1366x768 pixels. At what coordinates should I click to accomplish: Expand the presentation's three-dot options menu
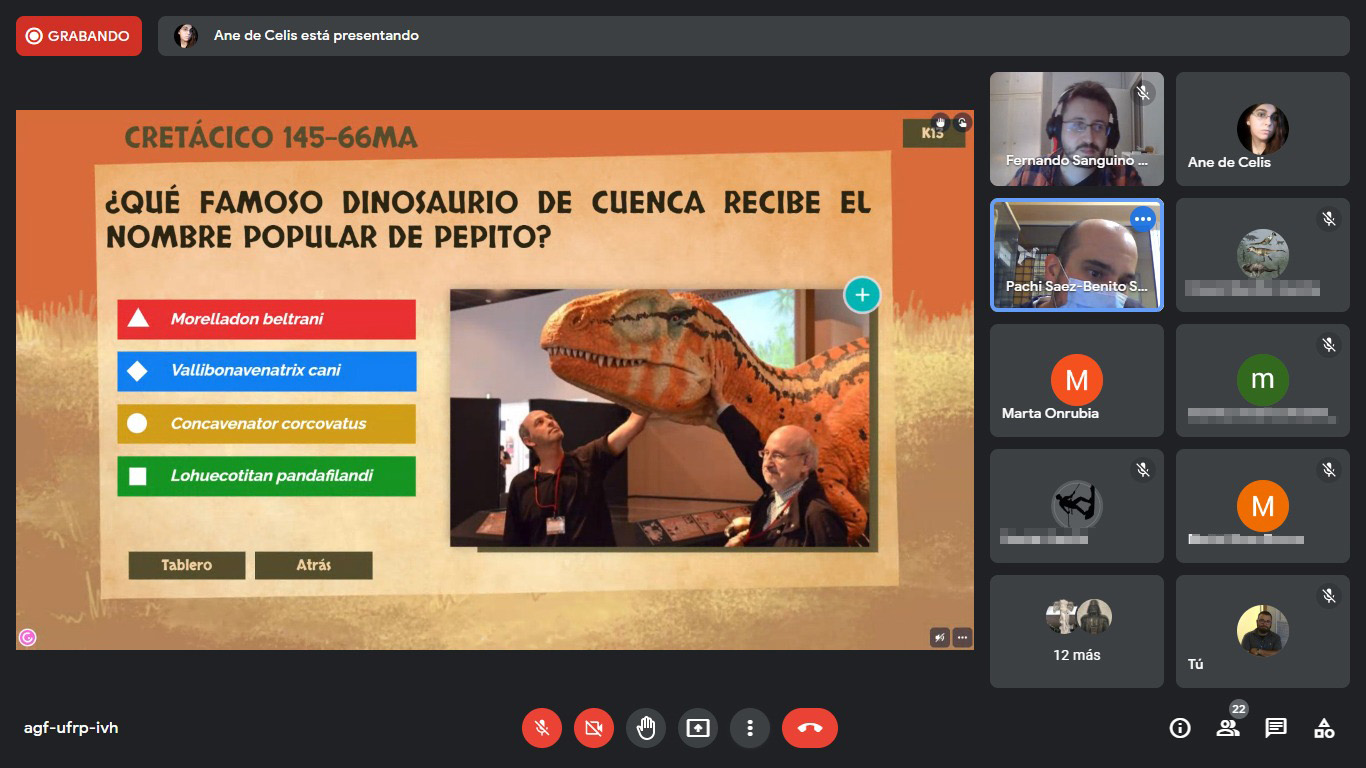coord(962,636)
